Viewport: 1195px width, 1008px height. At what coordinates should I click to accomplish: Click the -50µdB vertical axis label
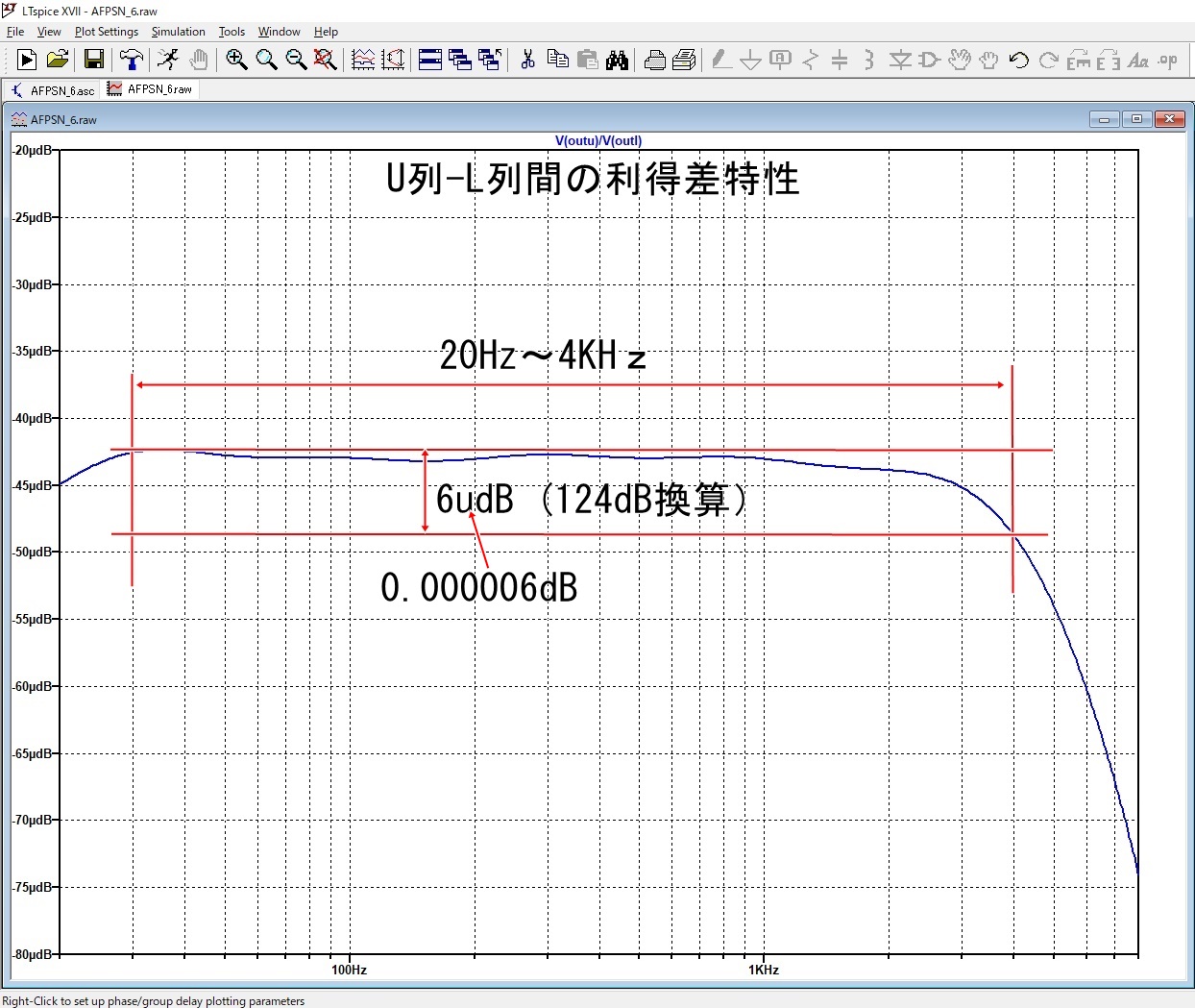tap(33, 553)
